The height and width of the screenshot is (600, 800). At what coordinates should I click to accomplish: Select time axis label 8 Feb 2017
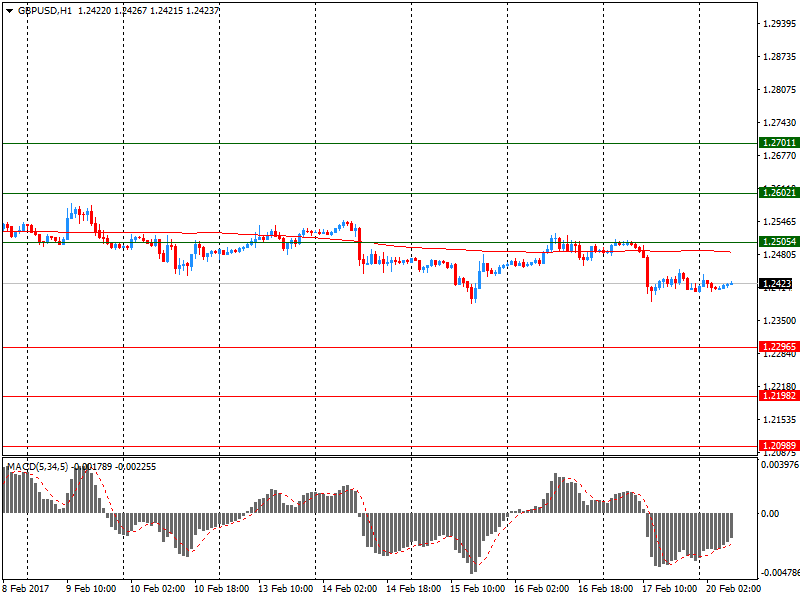pos(26,589)
